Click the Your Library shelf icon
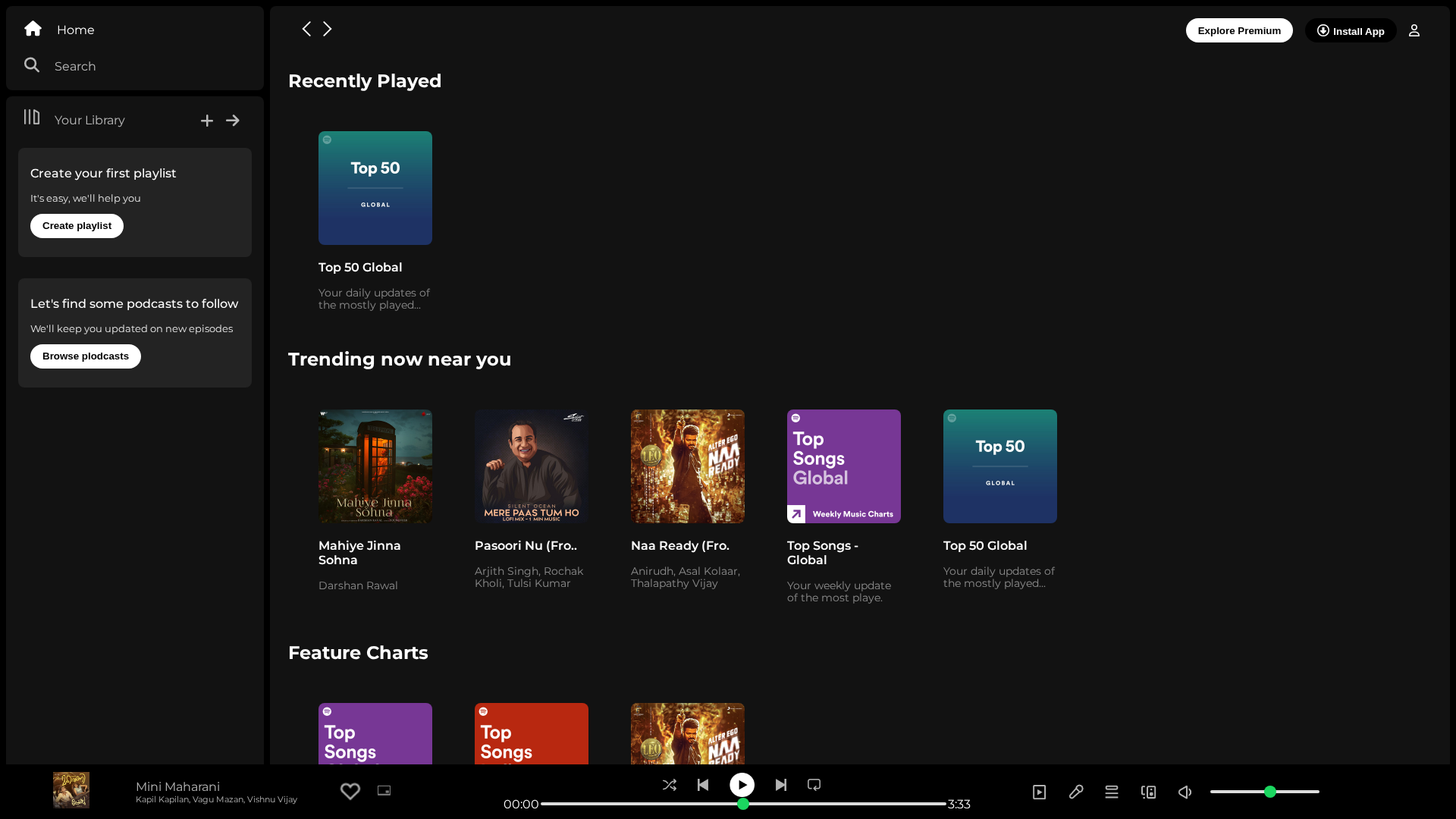Image resolution: width=1456 pixels, height=819 pixels. 32,117
